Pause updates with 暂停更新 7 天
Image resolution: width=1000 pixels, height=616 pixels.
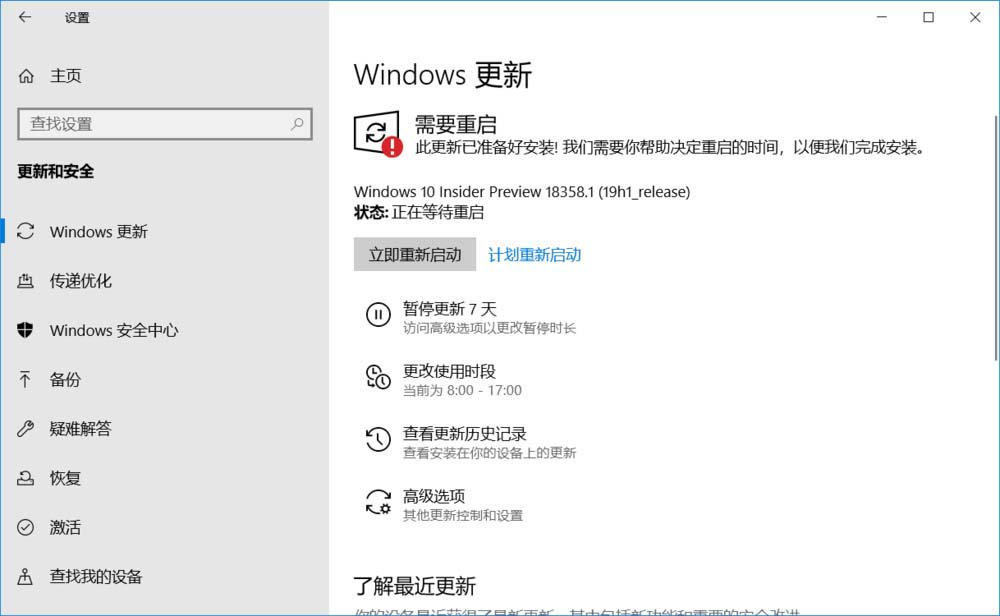450,309
